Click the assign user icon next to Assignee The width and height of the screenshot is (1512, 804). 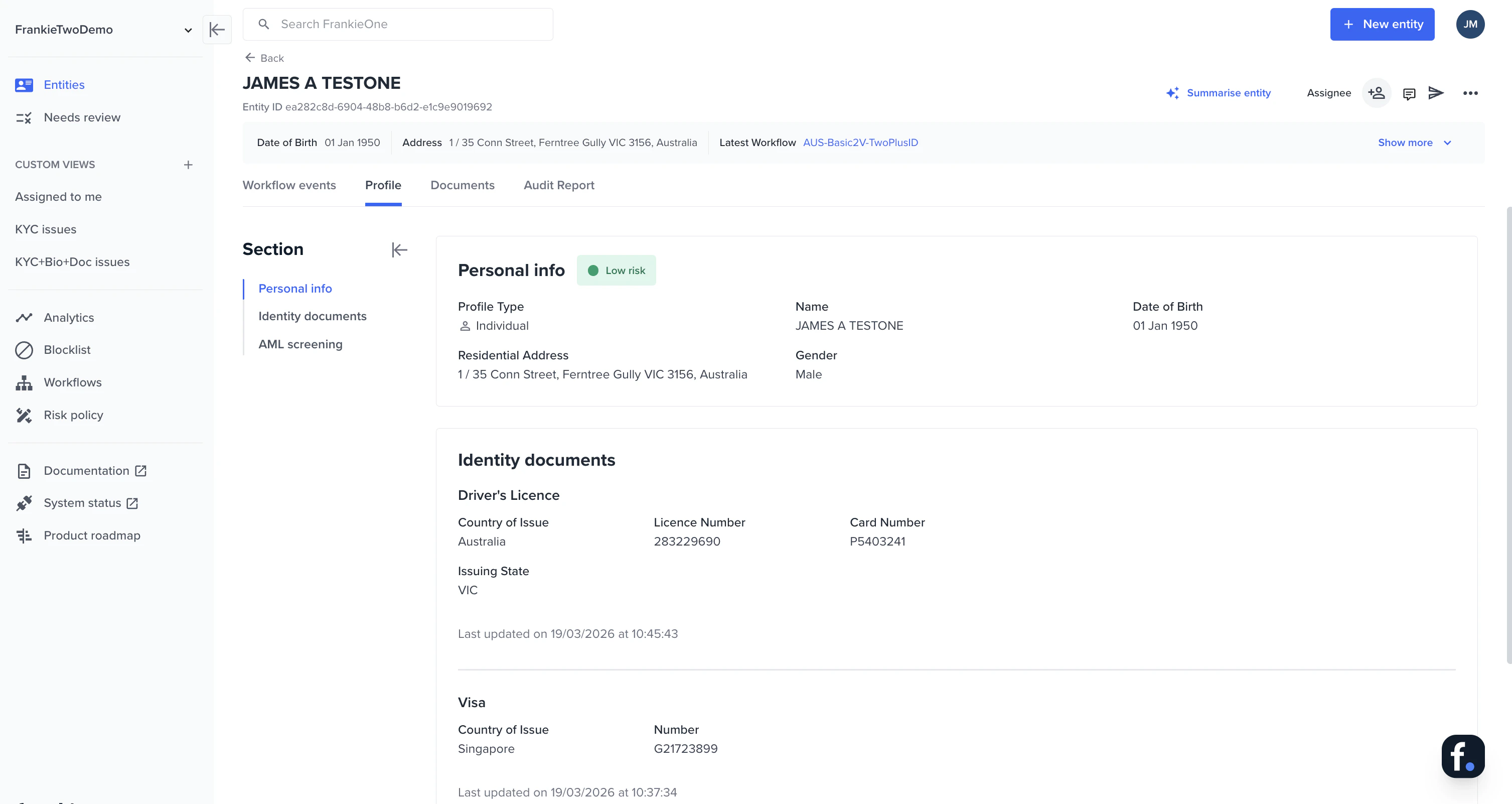coord(1376,93)
